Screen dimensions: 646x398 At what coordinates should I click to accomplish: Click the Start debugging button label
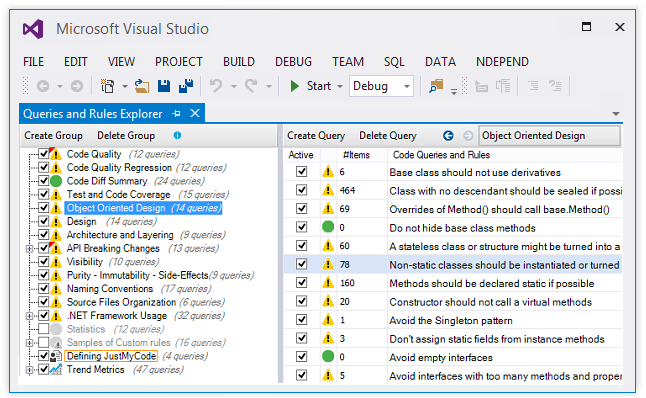pos(318,86)
